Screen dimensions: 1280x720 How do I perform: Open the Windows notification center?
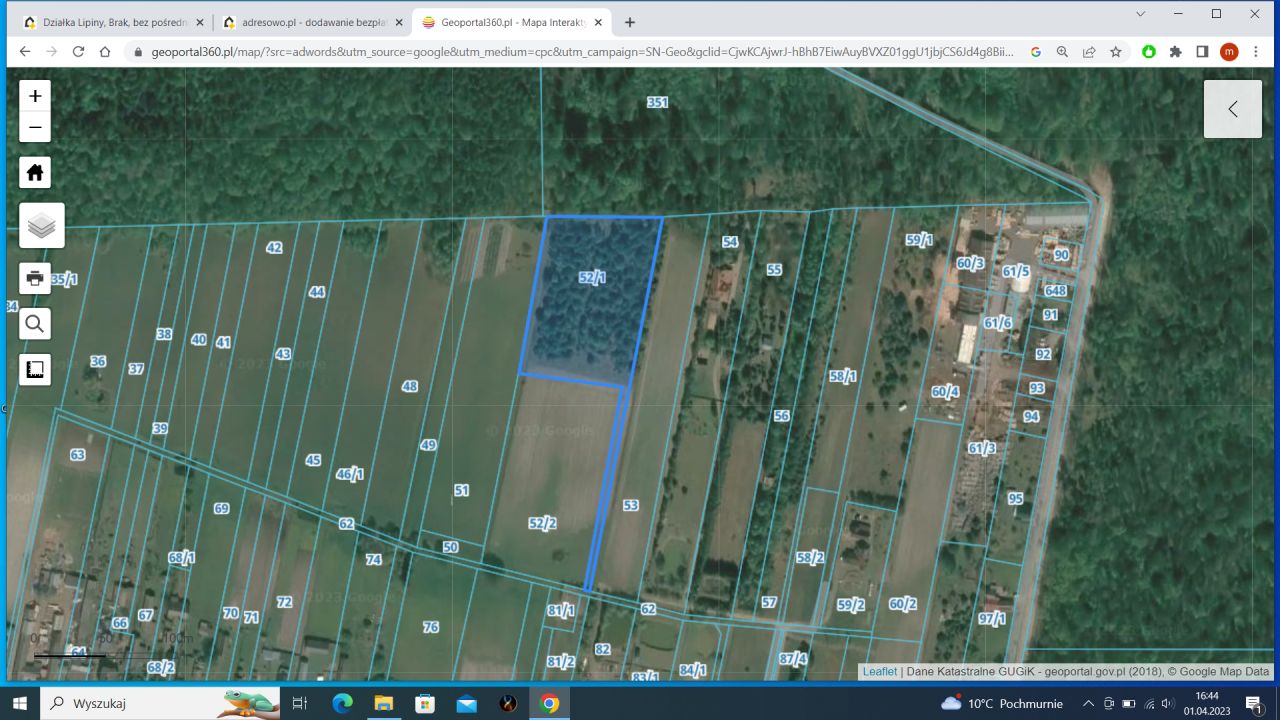[1255, 703]
